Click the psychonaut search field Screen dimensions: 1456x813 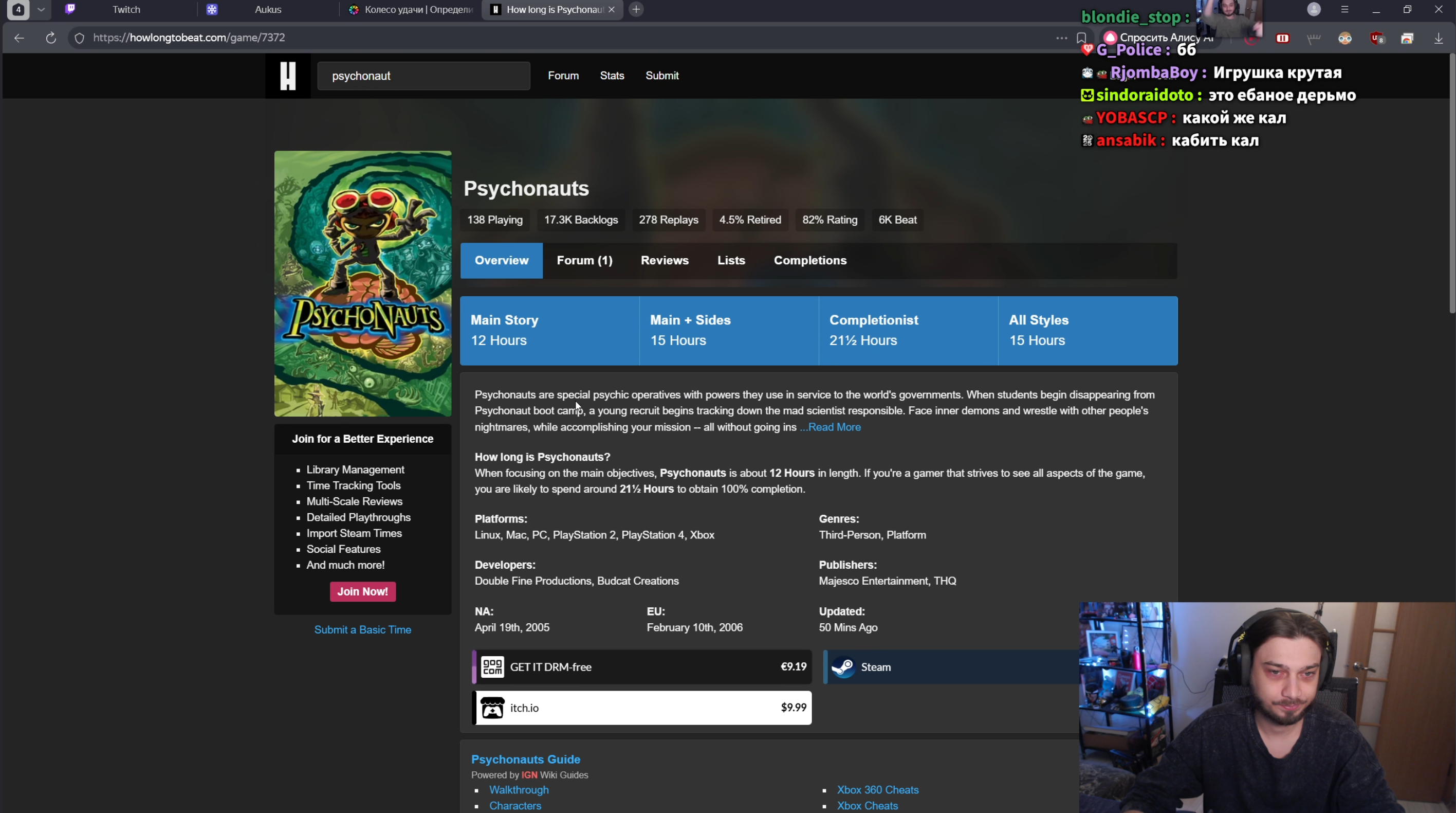[423, 76]
